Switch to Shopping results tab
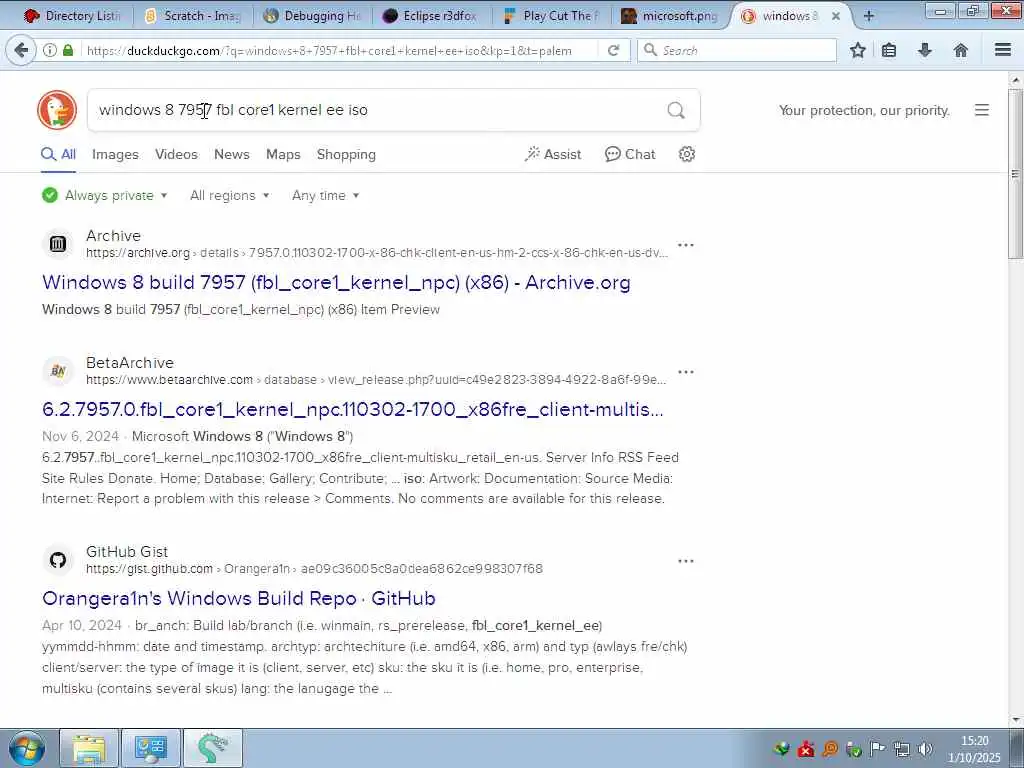Screen dimensions: 1024x768 coord(346,154)
